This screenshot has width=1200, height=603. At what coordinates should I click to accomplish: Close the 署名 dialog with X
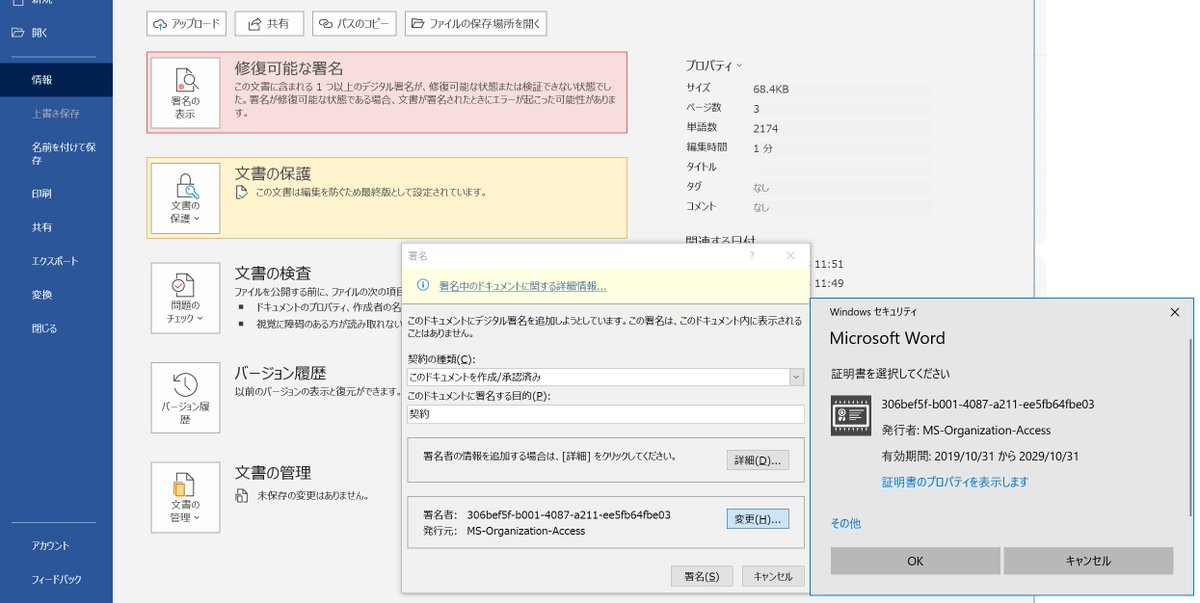pyautogui.click(x=790, y=256)
